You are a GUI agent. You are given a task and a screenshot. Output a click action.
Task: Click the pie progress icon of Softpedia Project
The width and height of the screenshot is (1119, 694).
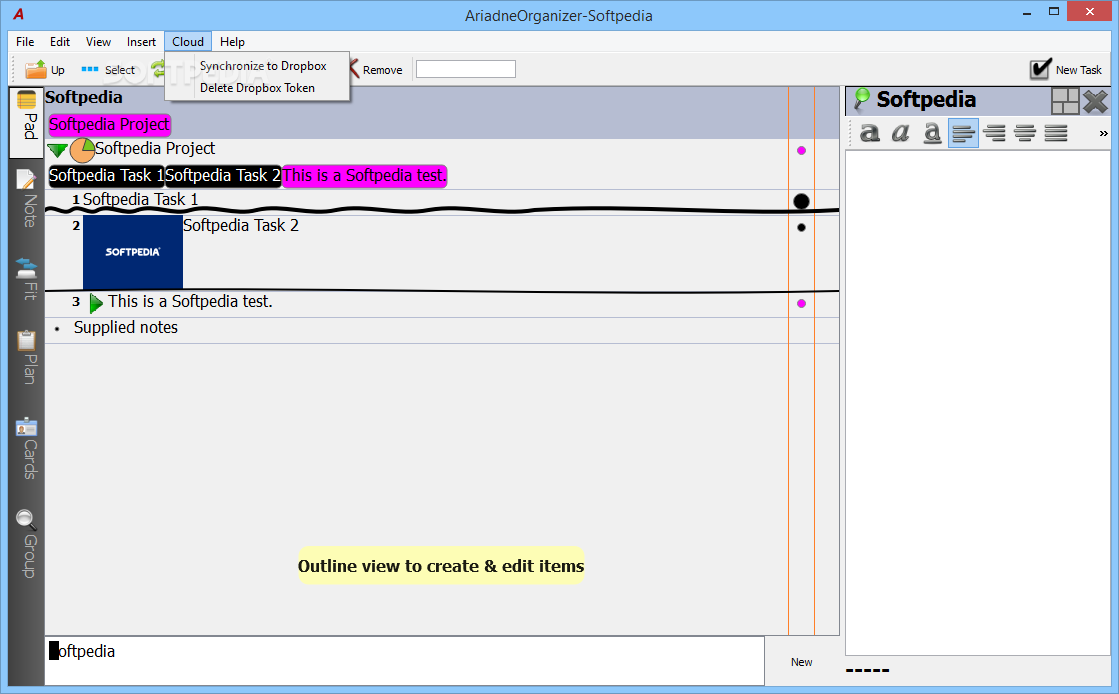coord(82,150)
